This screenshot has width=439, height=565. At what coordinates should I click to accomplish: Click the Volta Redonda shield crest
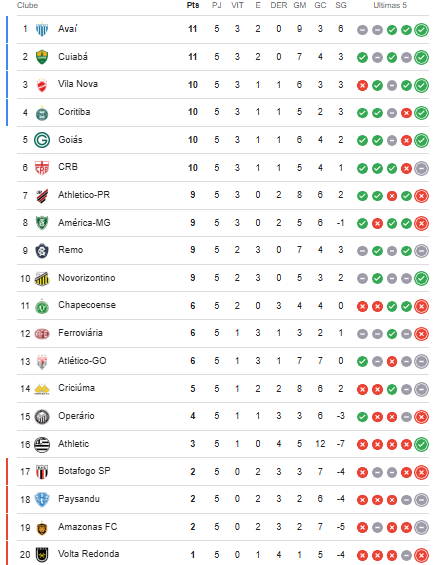coord(42,555)
